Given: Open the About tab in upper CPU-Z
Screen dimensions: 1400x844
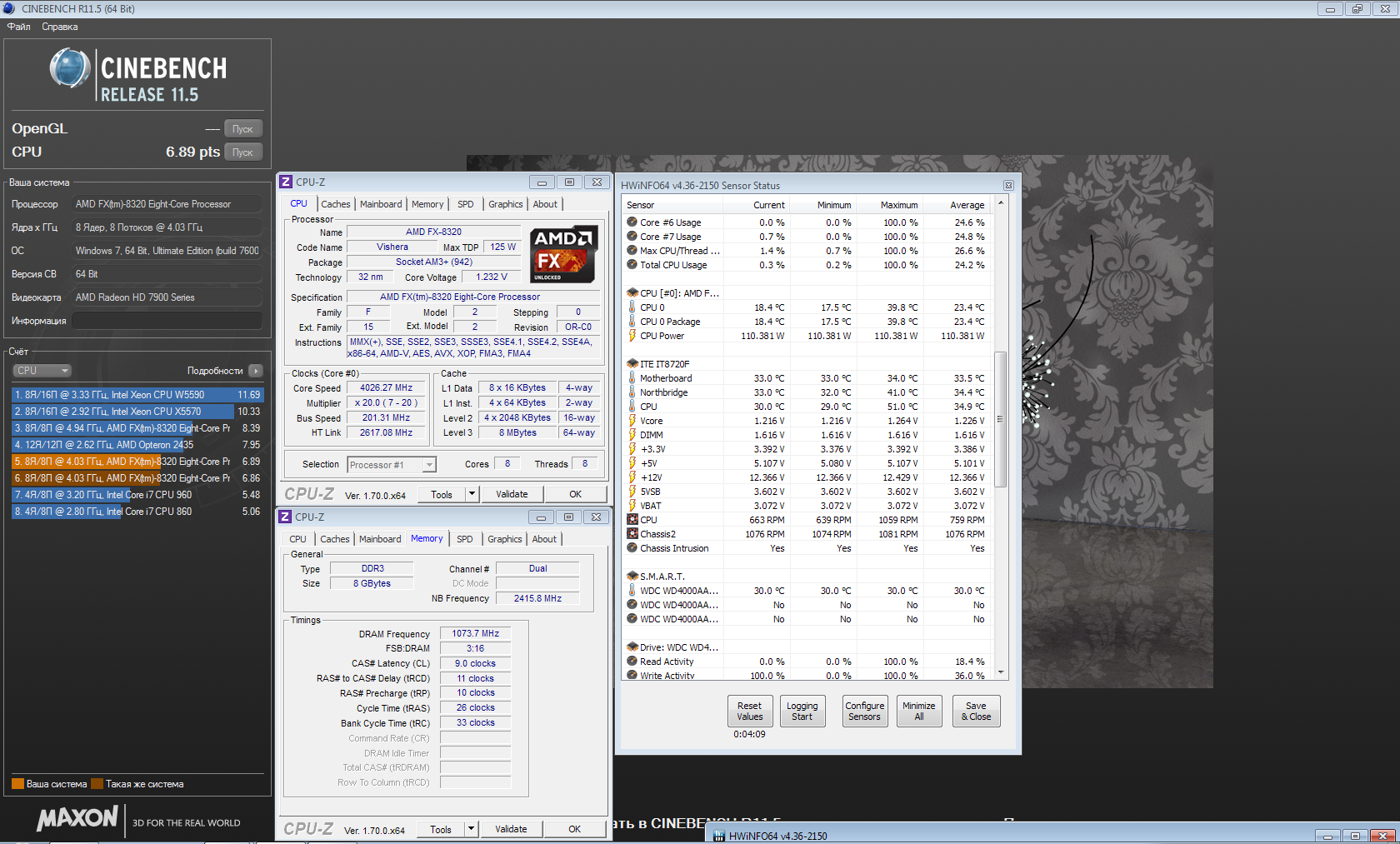Looking at the screenshot, I should [x=545, y=204].
